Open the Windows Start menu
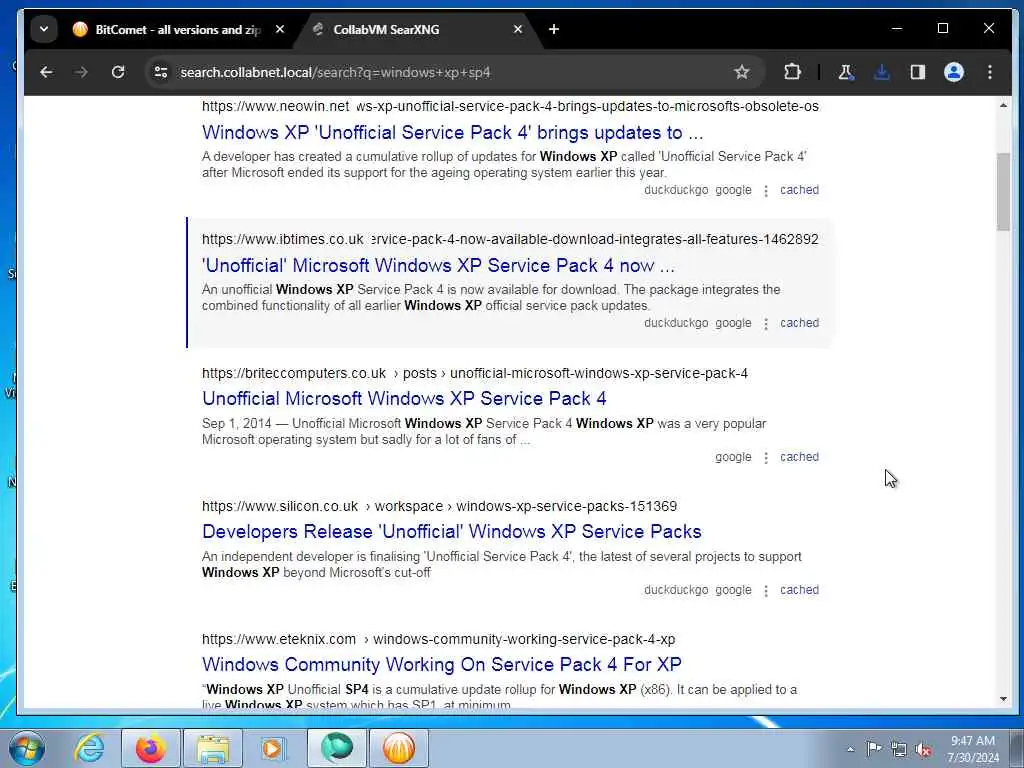Viewport: 1024px width, 768px height. click(x=27, y=748)
